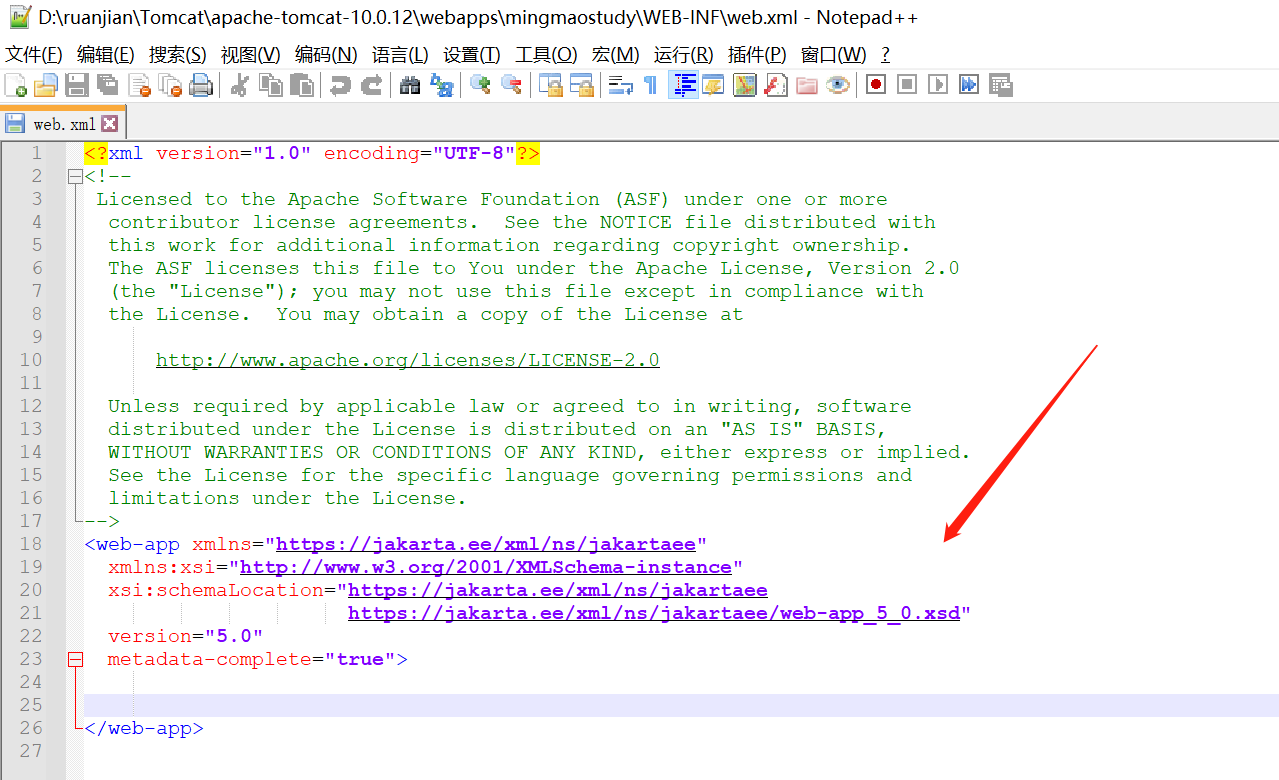Place cursor in empty highlighted line 25
Viewport: 1279px width, 780px height.
tap(681, 705)
